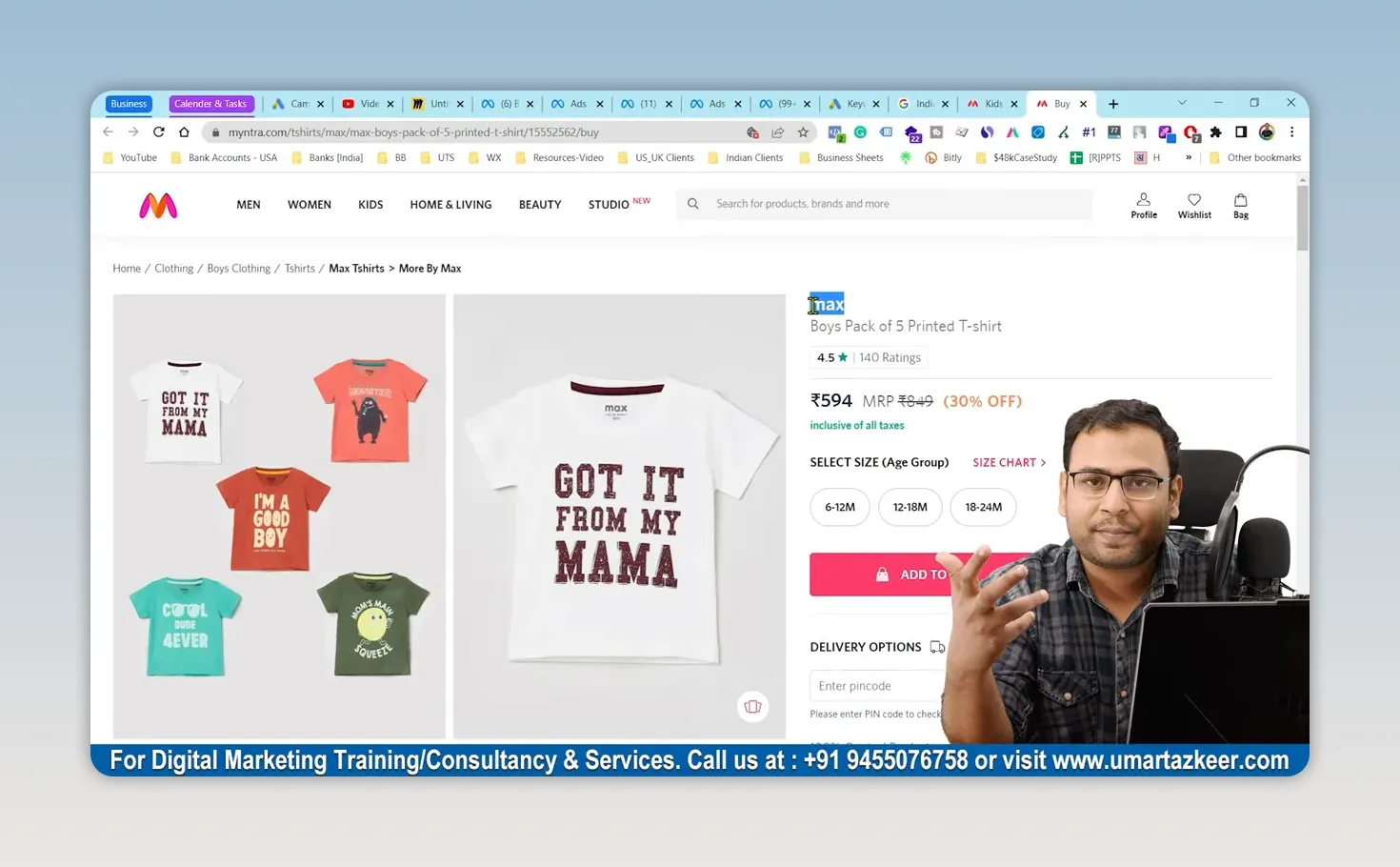
Task: Open the Grammarly extension icon
Action: pyautogui.click(x=860, y=132)
